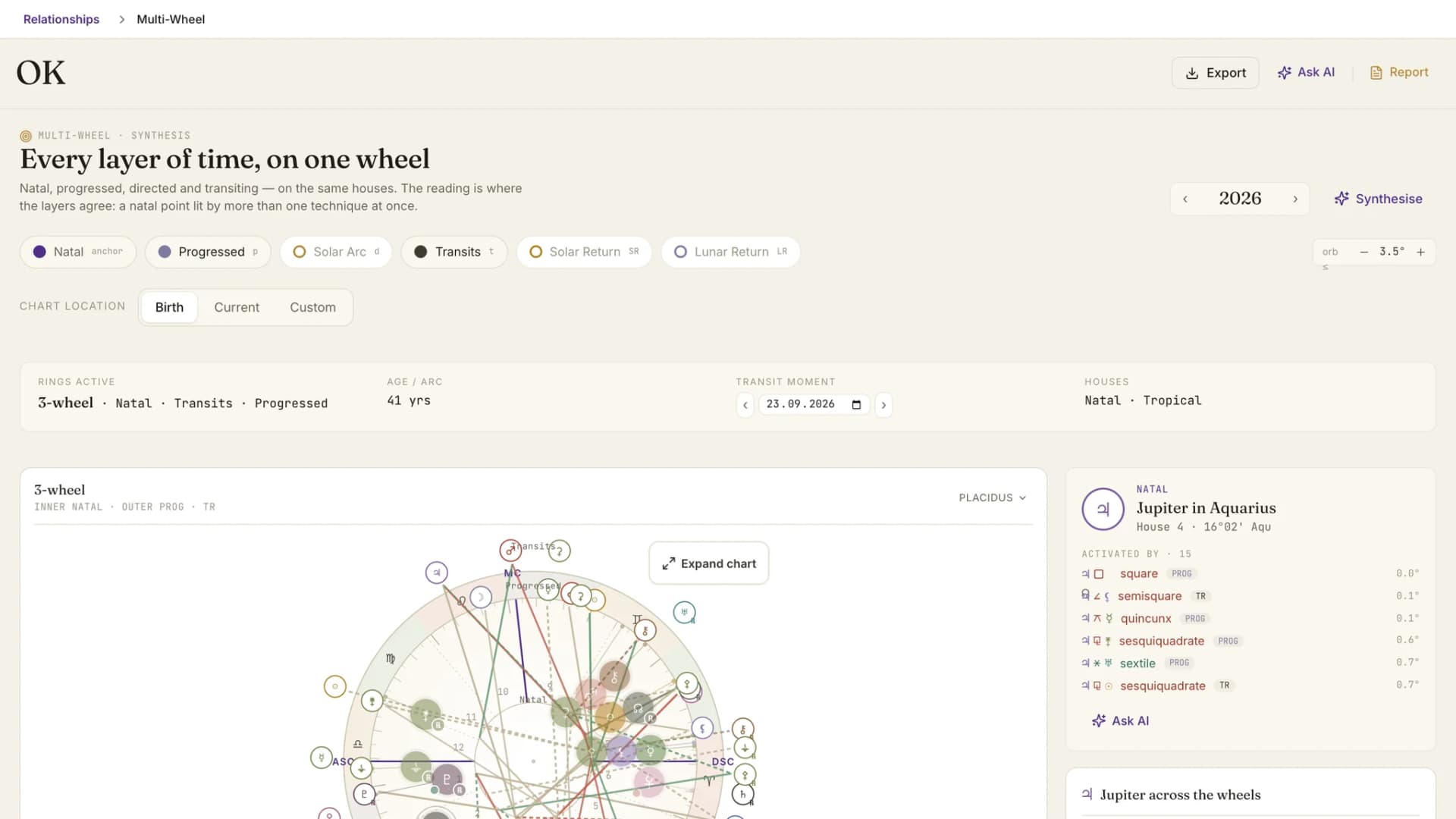Screen dimensions: 1456x819
Task: Click the large Jupiter icon in Natal panel
Action: [x=1103, y=509]
